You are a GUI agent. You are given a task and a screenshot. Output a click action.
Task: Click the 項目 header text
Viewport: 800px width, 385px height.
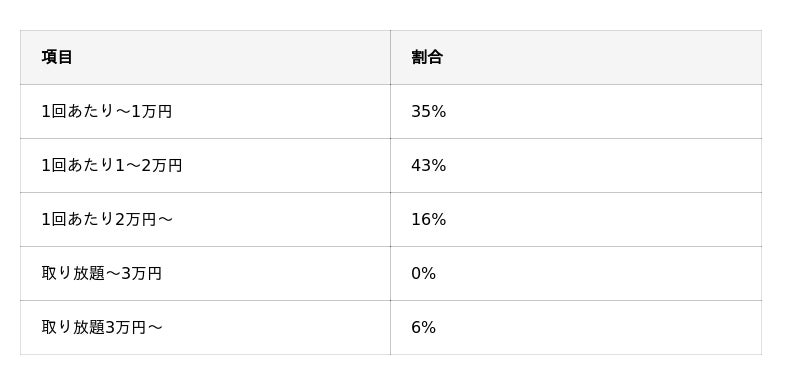click(x=57, y=57)
